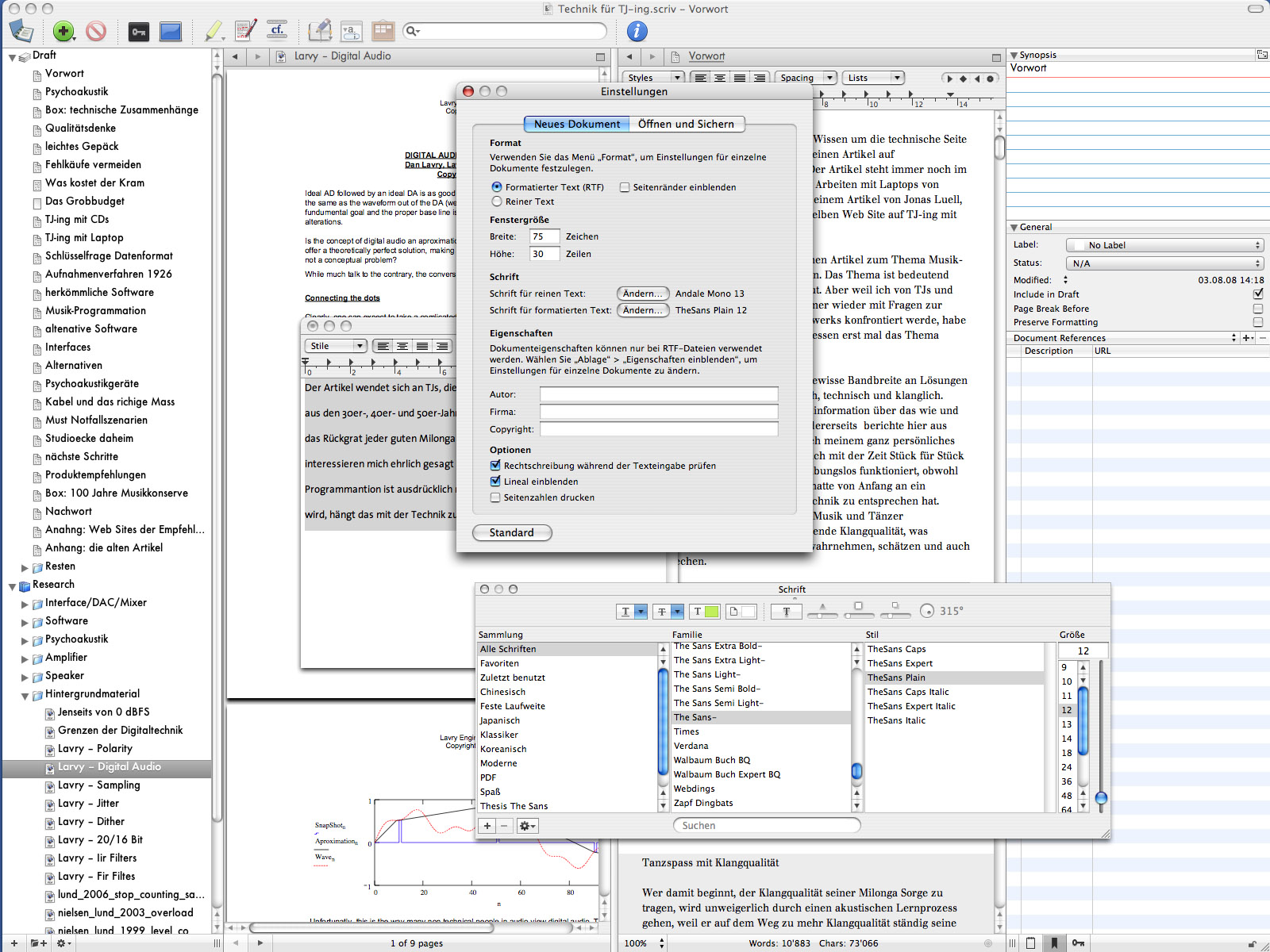The image size is (1270, 952).
Task: Switch to Neues Dokument tab
Action: click(577, 124)
